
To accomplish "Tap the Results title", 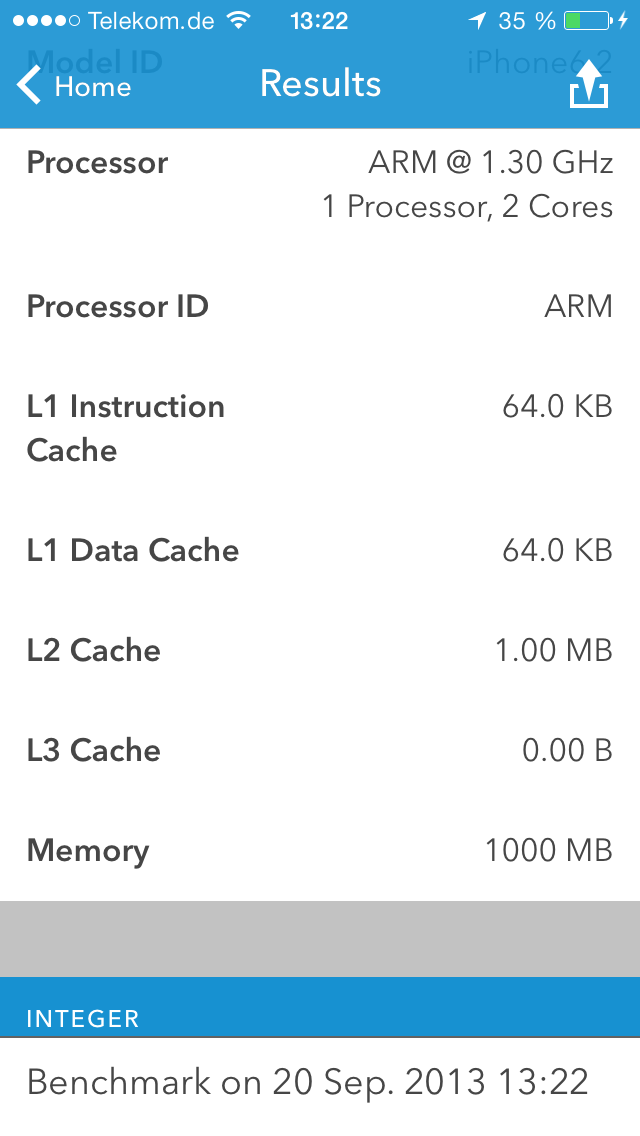I will [320, 83].
